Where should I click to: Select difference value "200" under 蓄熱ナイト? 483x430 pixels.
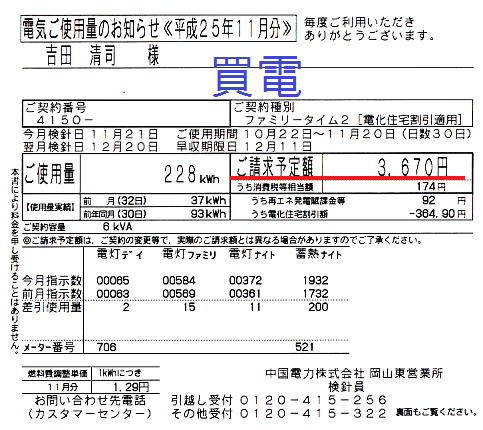pos(318,307)
